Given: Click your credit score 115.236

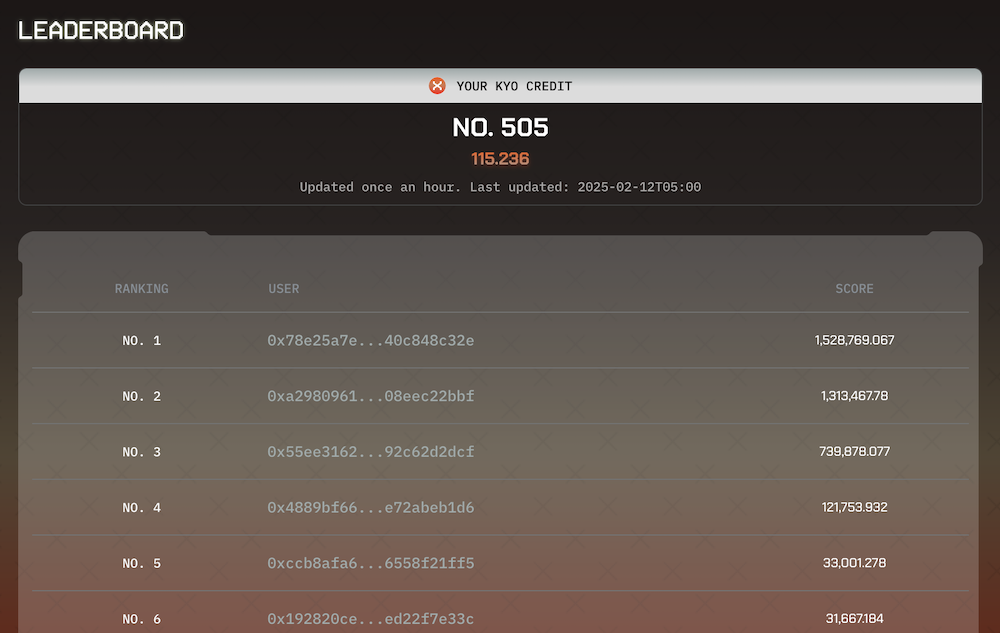Looking at the screenshot, I should [x=500, y=158].
